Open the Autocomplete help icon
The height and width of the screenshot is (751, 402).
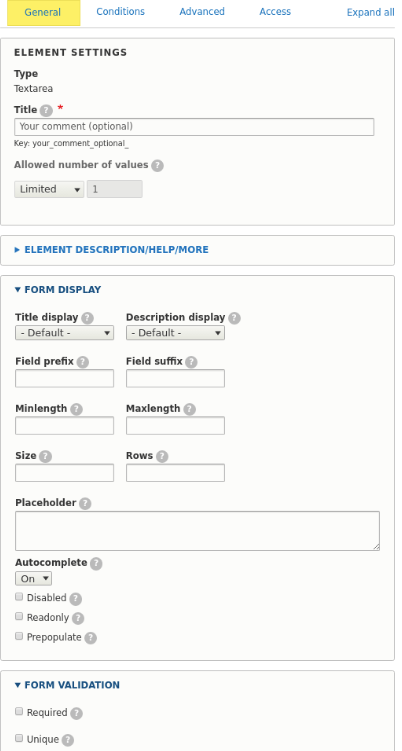pos(96,563)
